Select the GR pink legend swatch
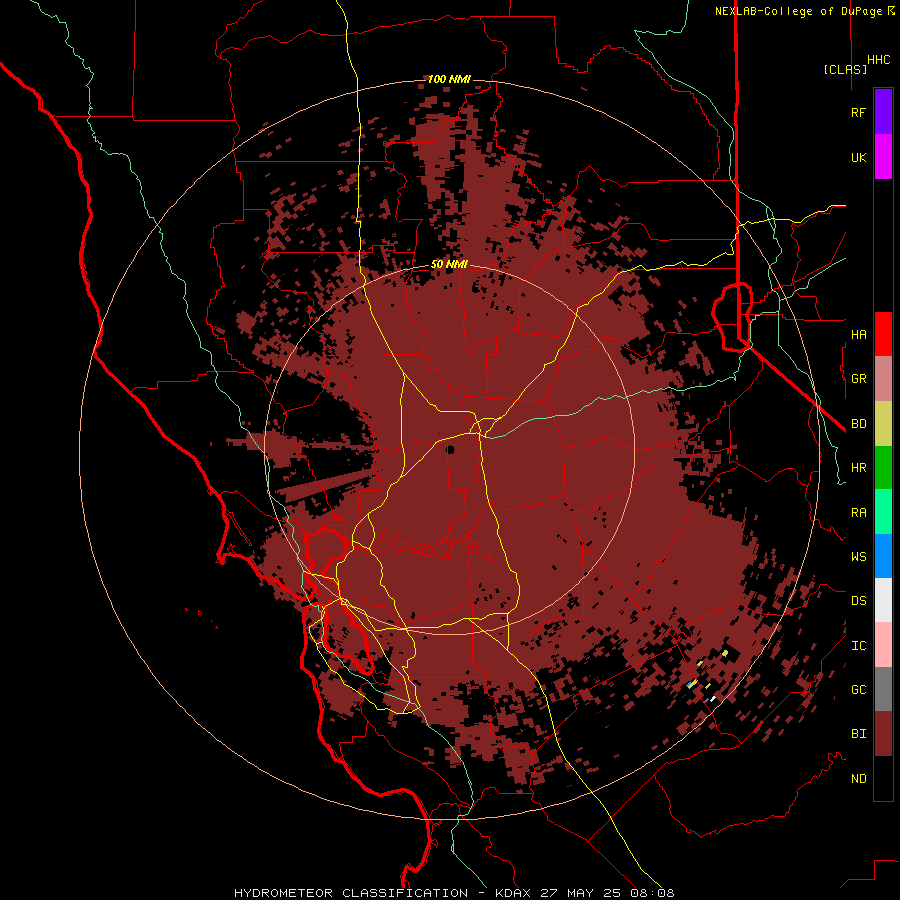Screen dimensions: 900x900 click(883, 379)
